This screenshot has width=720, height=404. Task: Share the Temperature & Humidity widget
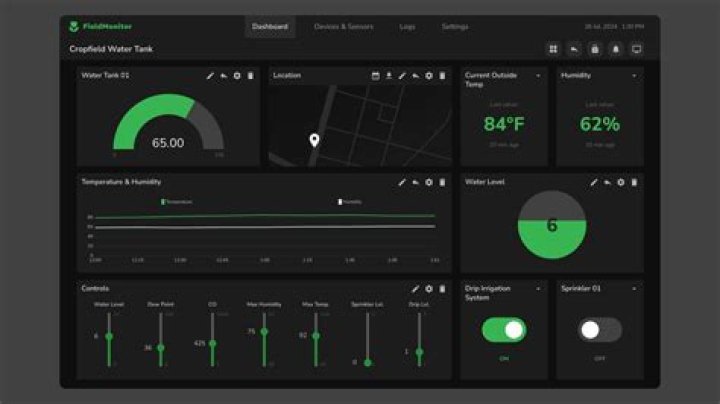(416, 182)
